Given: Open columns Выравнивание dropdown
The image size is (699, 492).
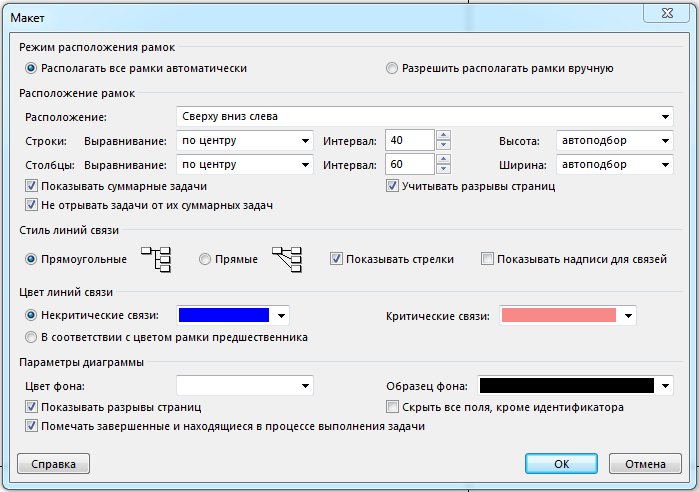Looking at the screenshot, I should [x=245, y=164].
